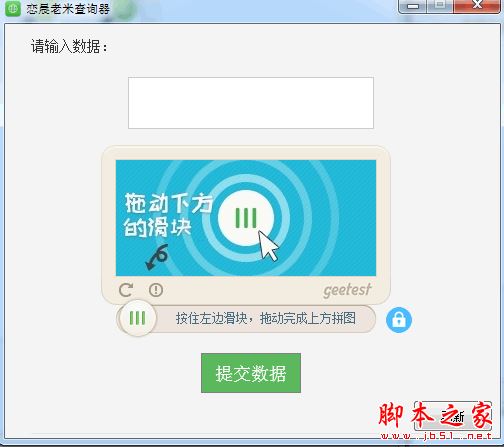
Task: Click the white circle in captcha image
Action: pyautogui.click(x=246, y=218)
